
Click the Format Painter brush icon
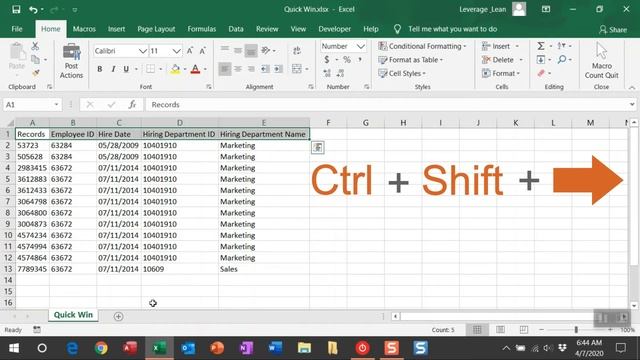(36, 73)
